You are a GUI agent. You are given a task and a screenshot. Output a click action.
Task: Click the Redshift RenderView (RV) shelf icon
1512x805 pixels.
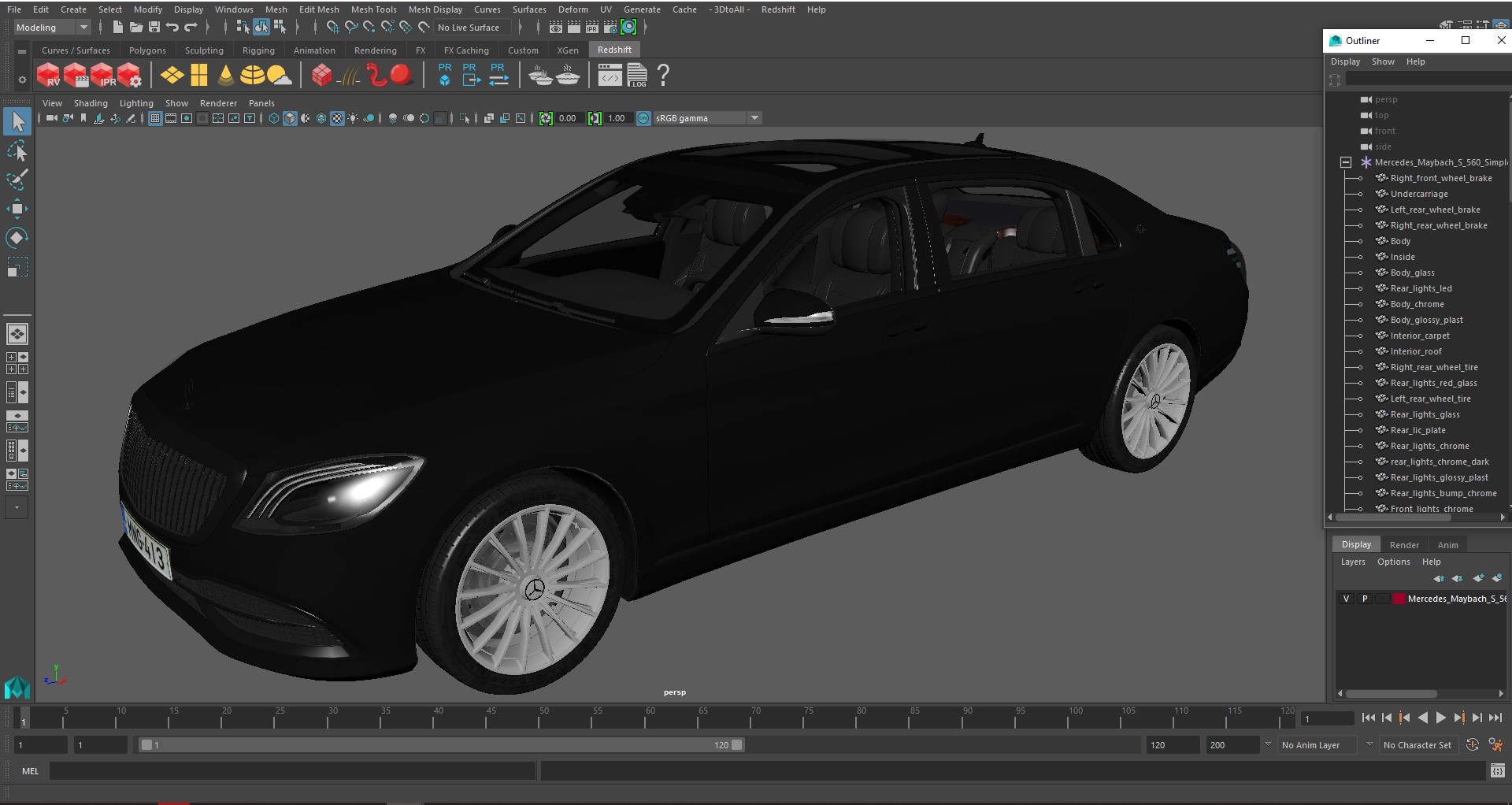click(48, 76)
